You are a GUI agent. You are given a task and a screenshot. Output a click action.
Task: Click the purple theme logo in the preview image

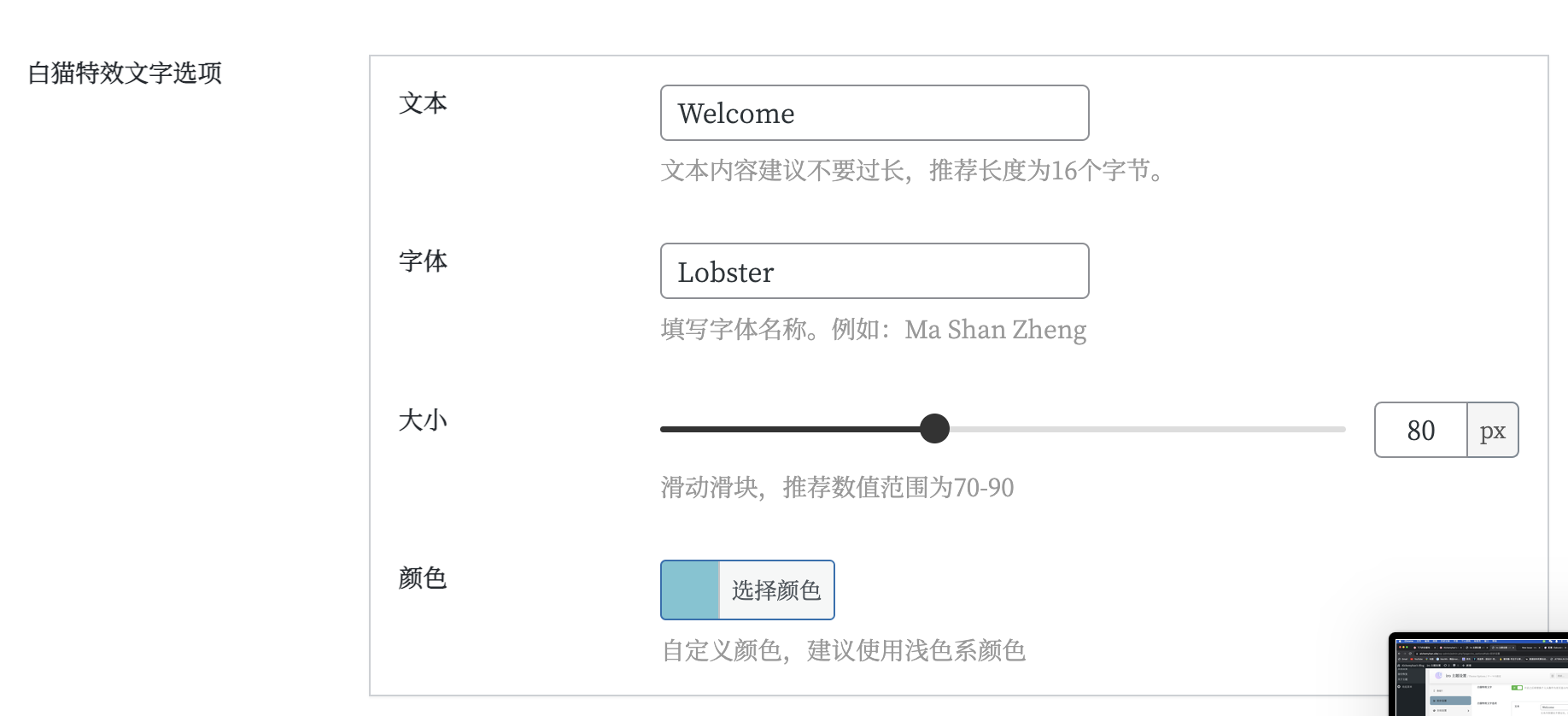[x=1439, y=676]
